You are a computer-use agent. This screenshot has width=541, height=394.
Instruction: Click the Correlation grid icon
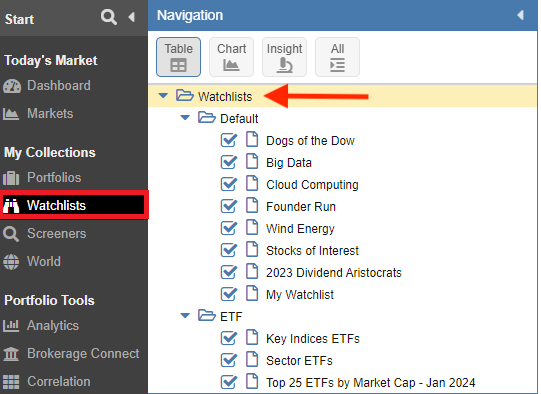11,382
